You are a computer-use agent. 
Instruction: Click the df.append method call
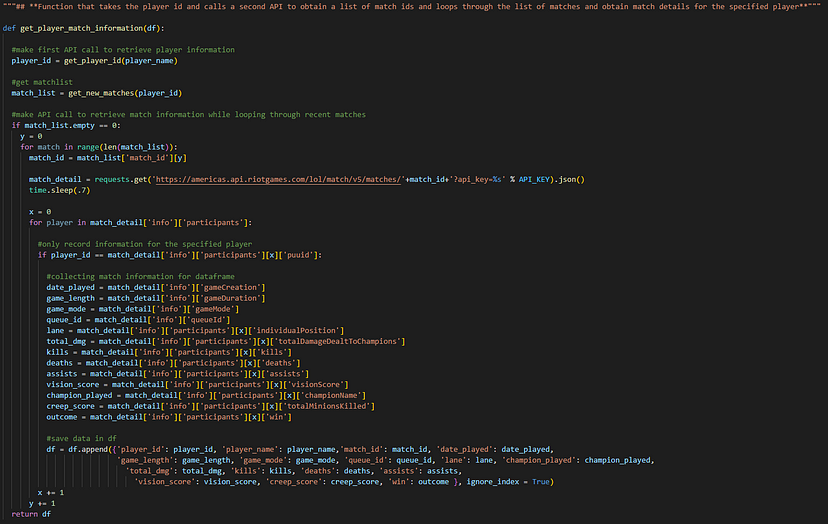pos(88,450)
